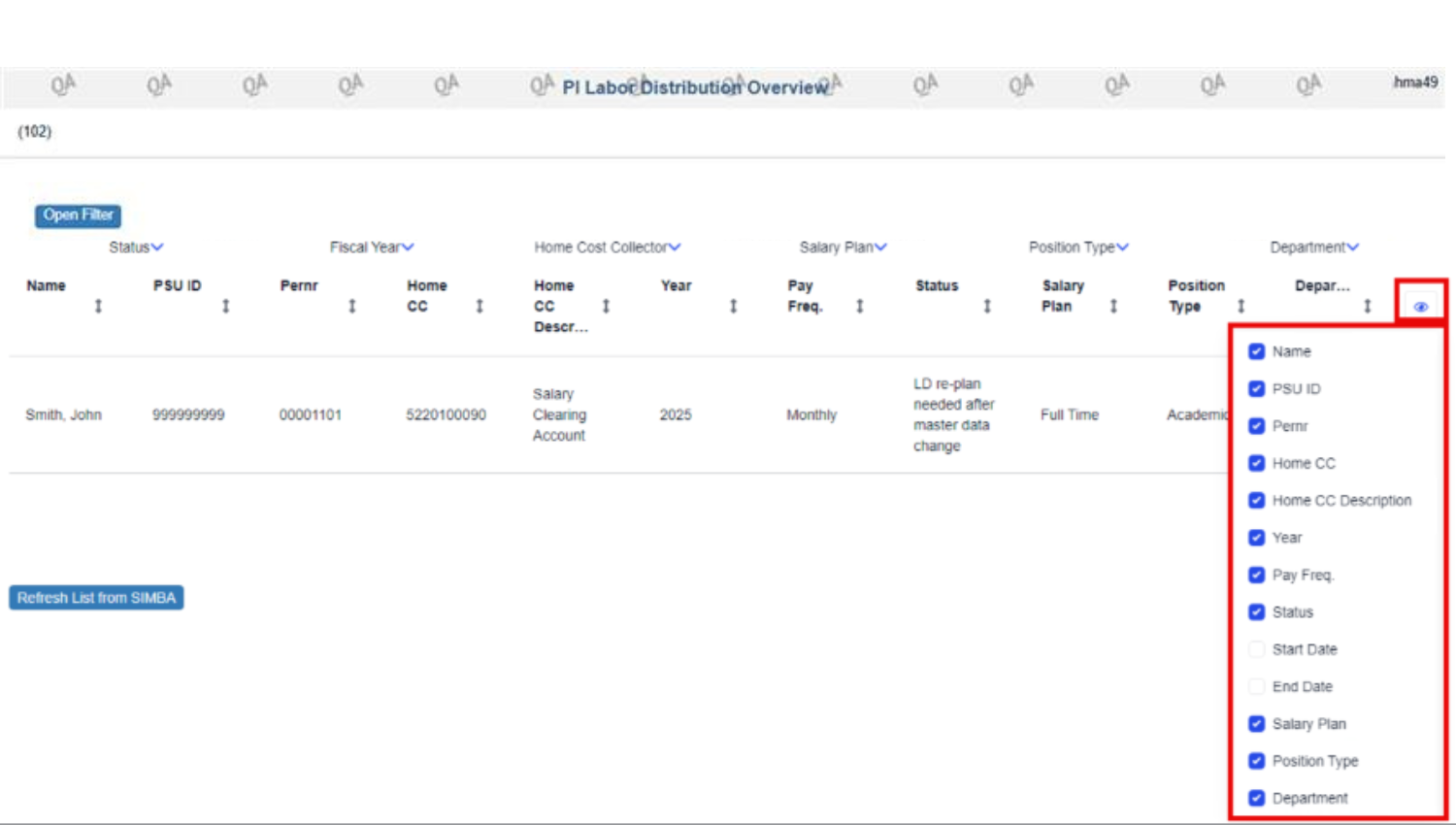Sort by the Home CC column arrows

tap(480, 307)
